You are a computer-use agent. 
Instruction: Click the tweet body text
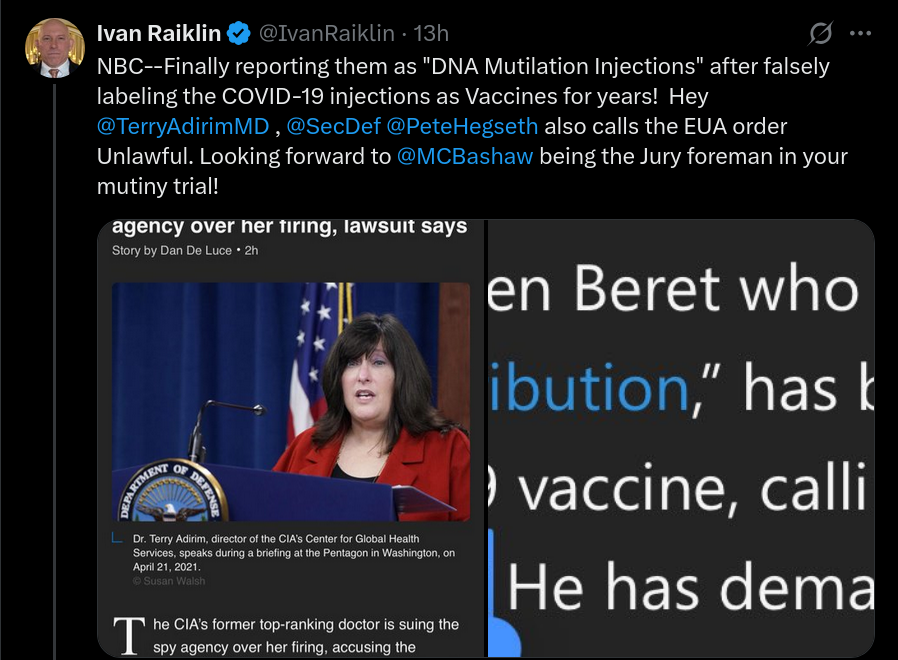point(472,126)
